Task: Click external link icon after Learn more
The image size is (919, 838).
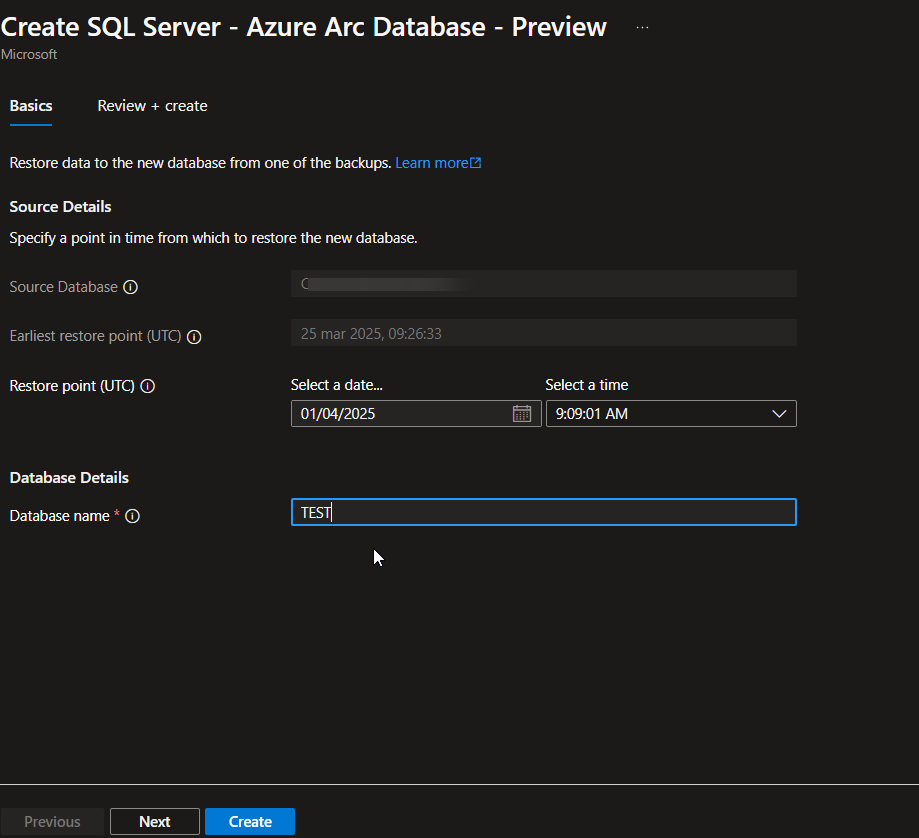Action: pos(476,163)
